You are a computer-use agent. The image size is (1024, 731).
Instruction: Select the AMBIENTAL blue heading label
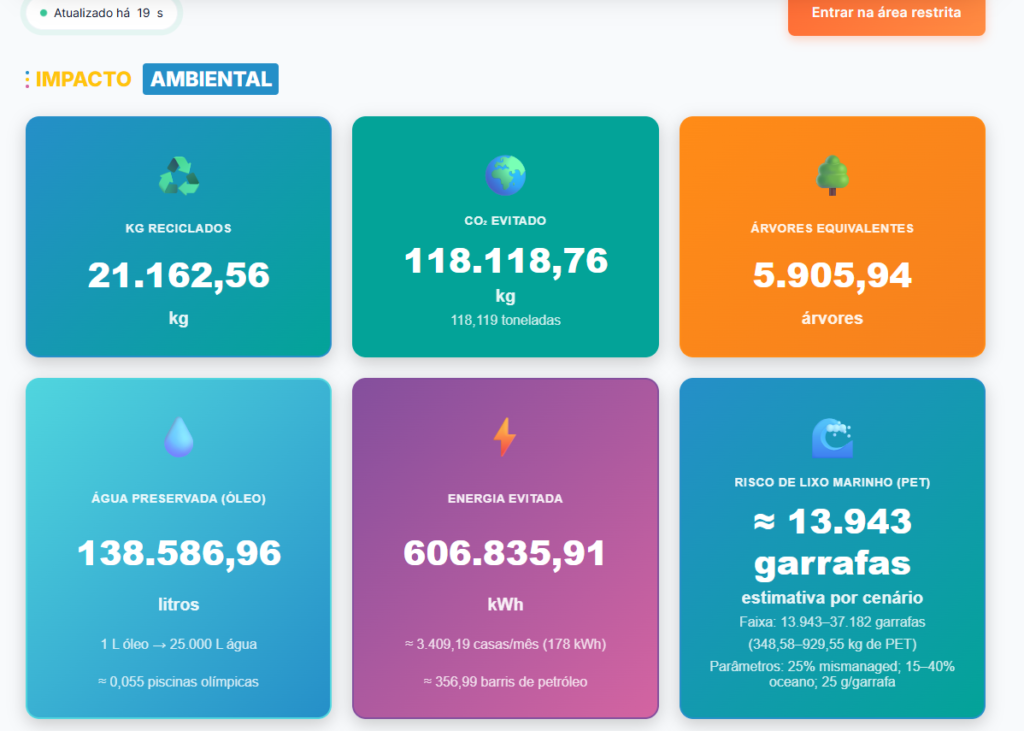[211, 79]
